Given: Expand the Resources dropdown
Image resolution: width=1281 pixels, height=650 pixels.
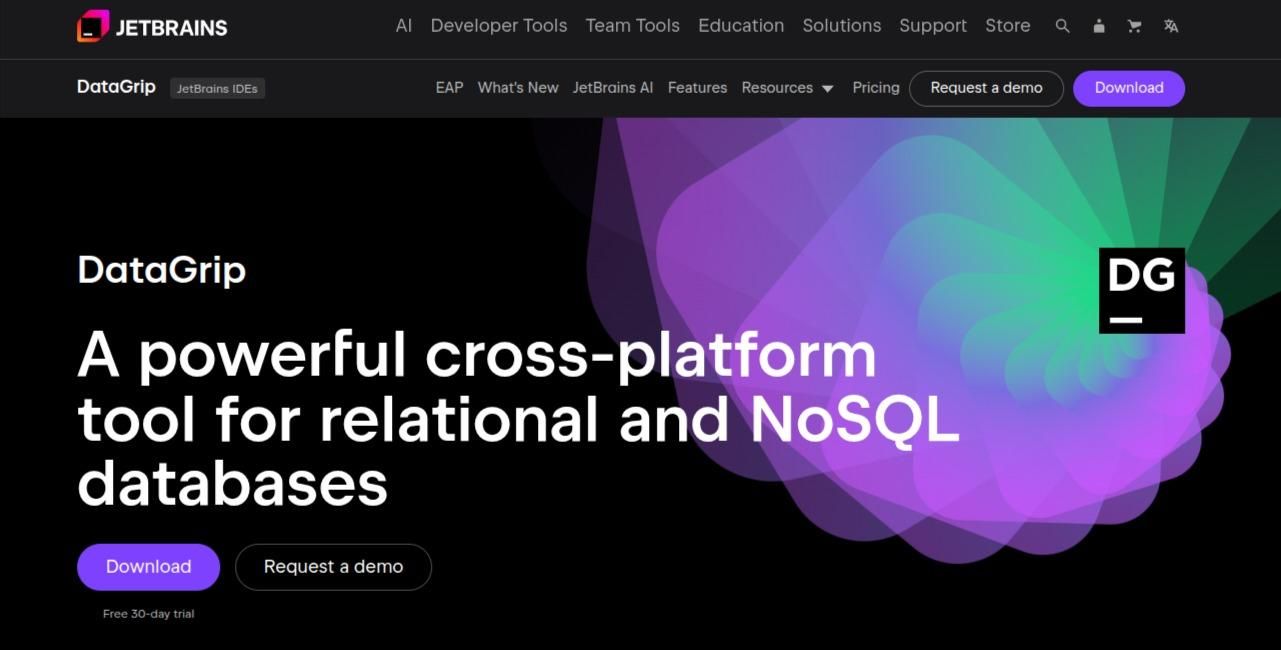Looking at the screenshot, I should [787, 88].
